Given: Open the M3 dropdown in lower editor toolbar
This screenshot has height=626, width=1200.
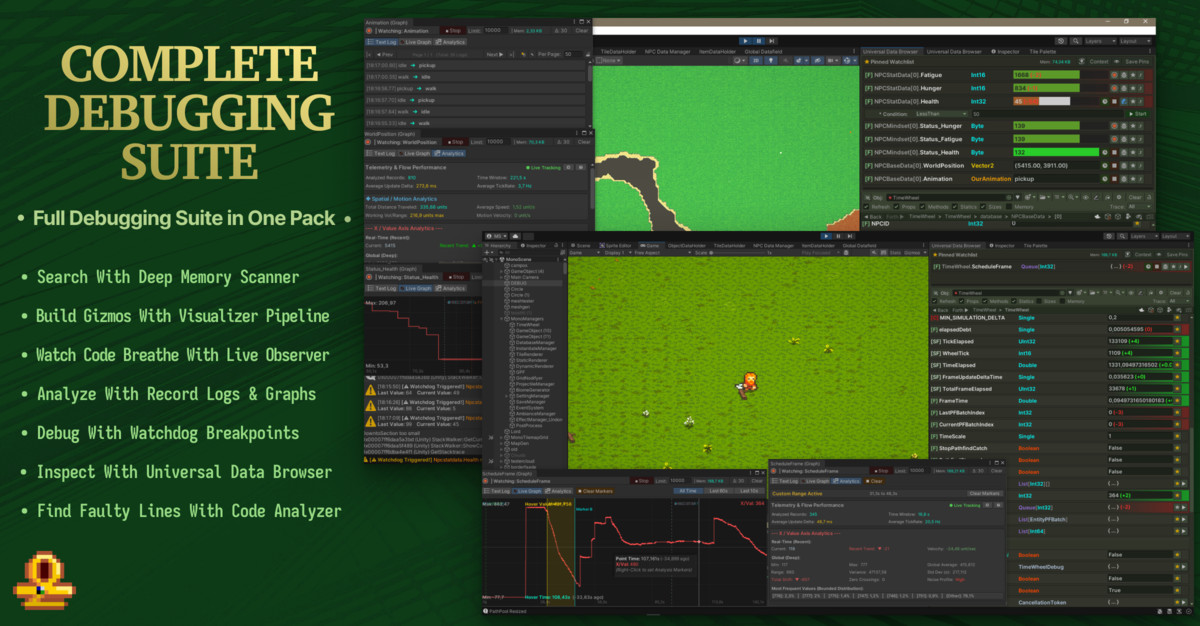Looking at the screenshot, I should 496,236.
